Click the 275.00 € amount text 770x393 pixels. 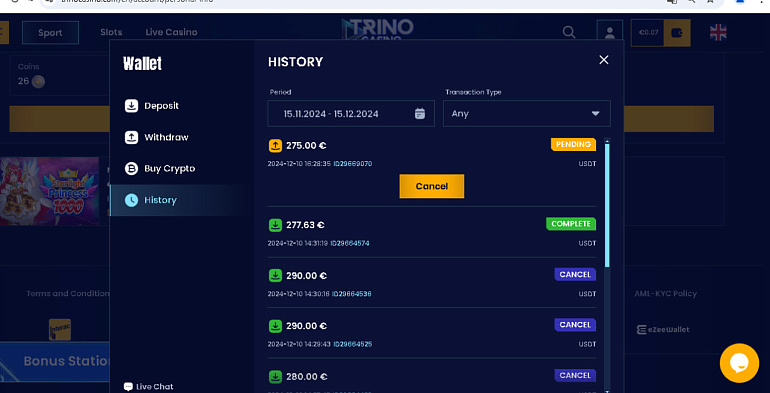coord(306,145)
